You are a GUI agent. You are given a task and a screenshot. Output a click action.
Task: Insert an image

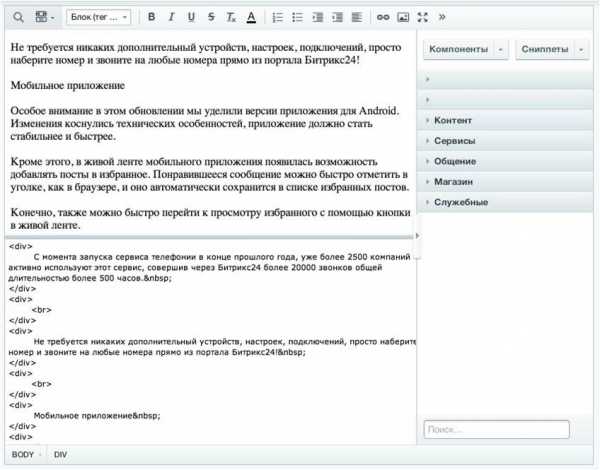(403, 17)
